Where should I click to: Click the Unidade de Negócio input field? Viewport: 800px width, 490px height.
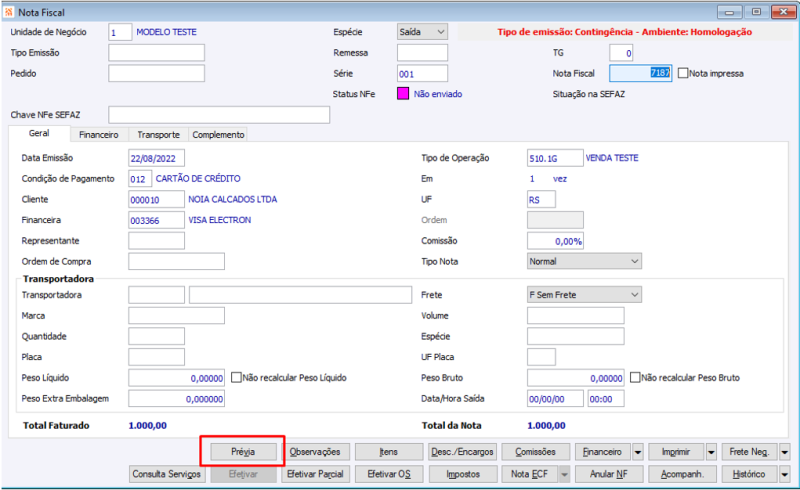(120, 32)
